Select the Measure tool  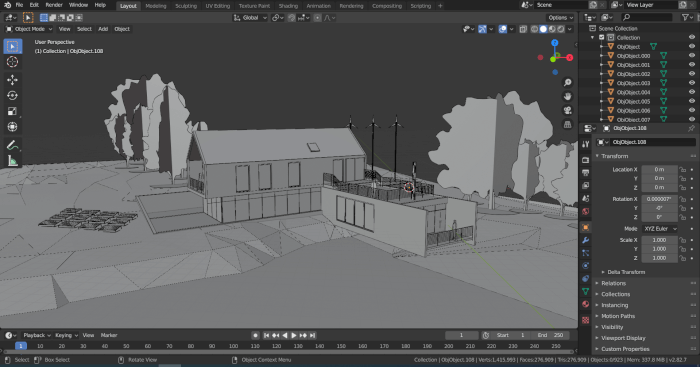(12, 161)
